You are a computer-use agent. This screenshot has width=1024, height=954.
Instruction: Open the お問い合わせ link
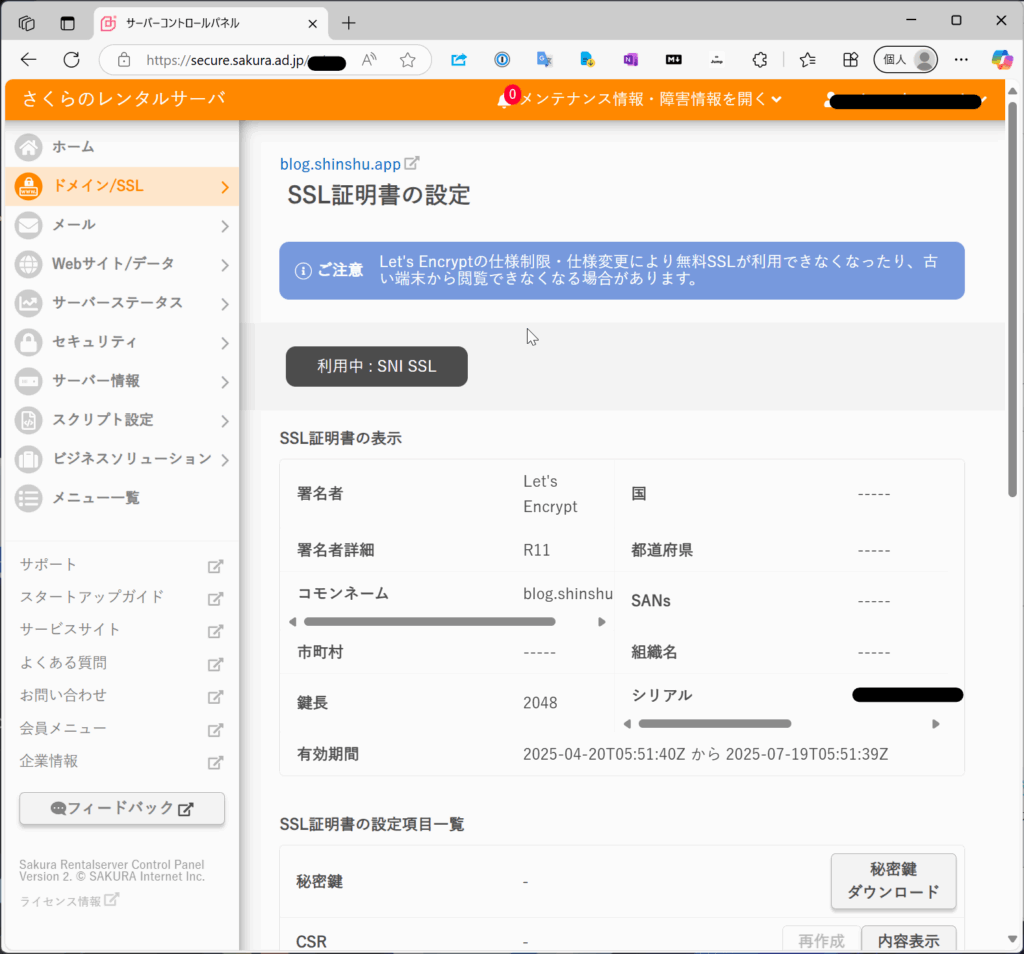121,696
